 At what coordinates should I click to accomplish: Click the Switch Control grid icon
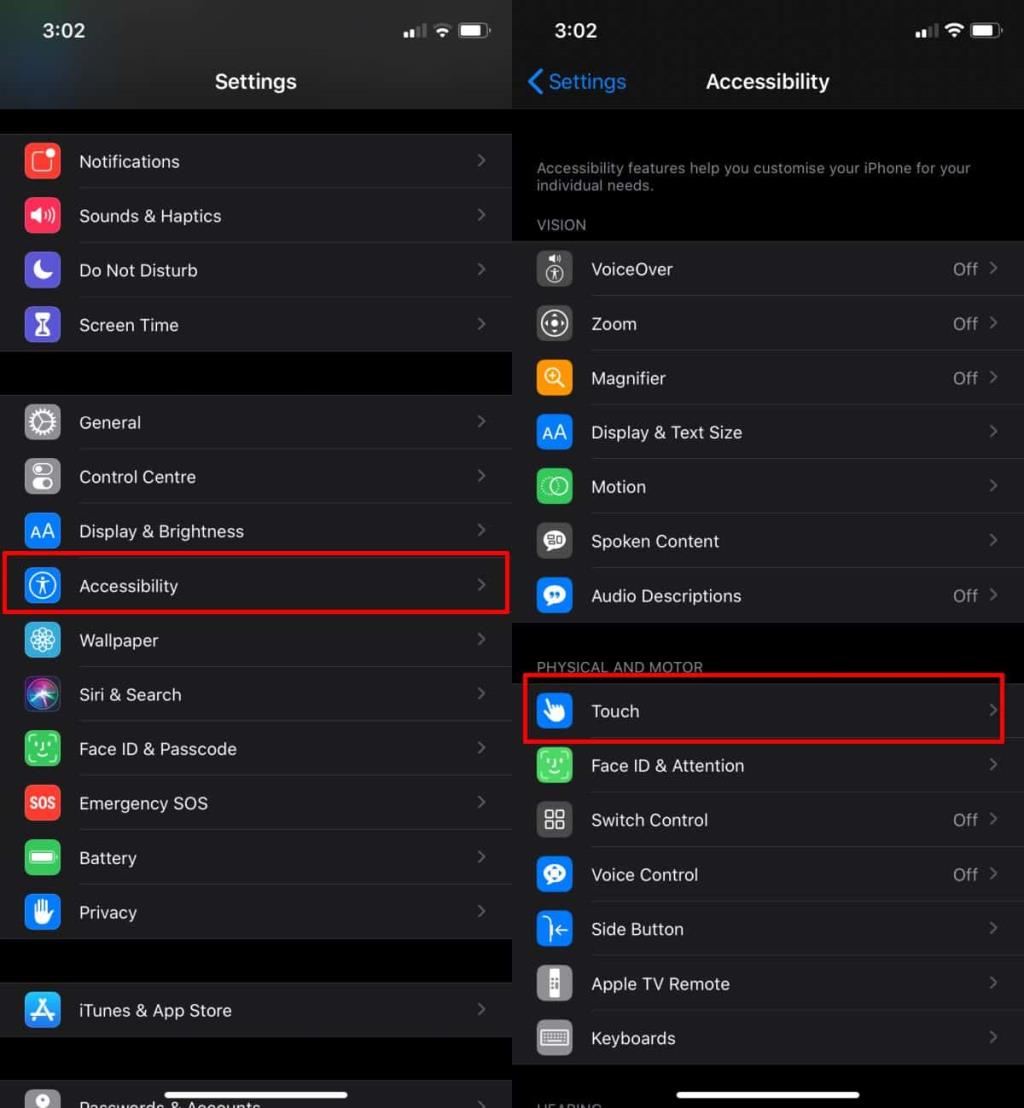554,820
